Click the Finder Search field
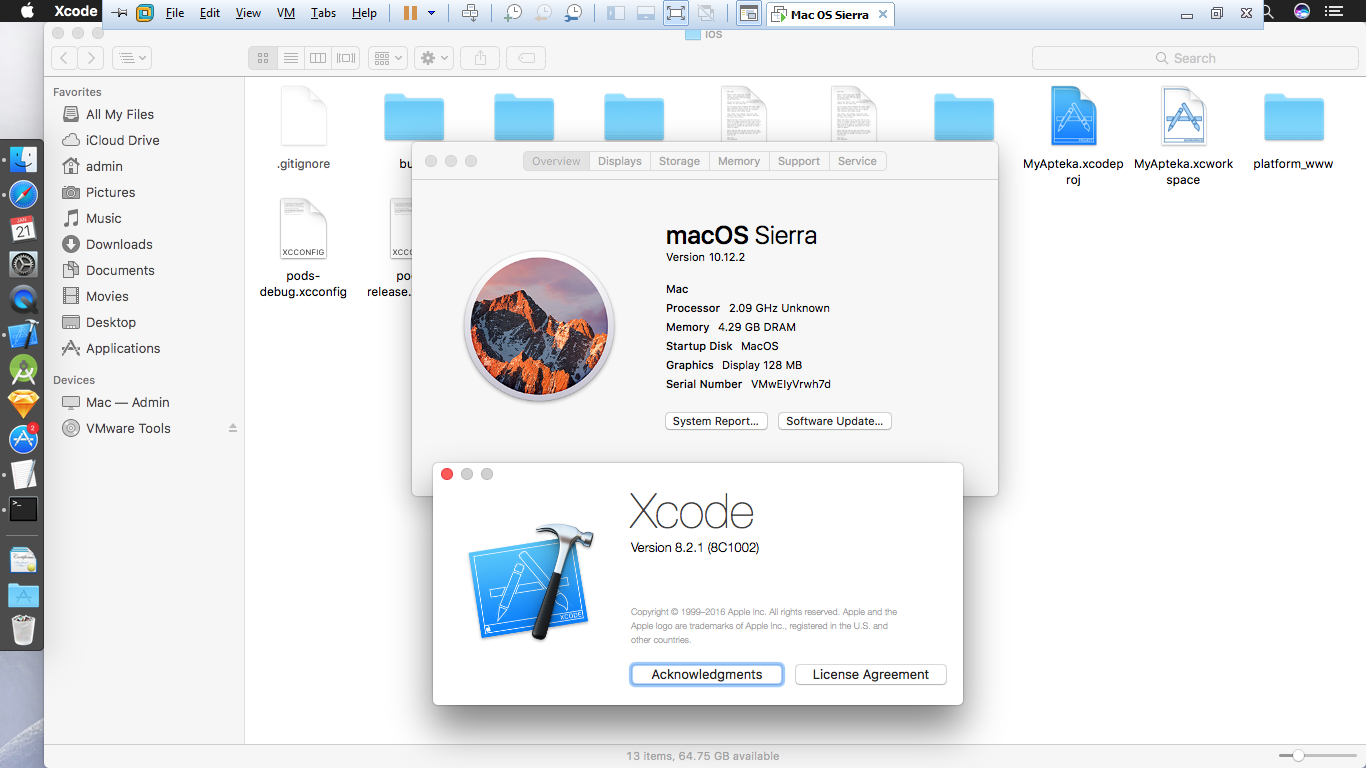1366x768 pixels. (x=1195, y=58)
